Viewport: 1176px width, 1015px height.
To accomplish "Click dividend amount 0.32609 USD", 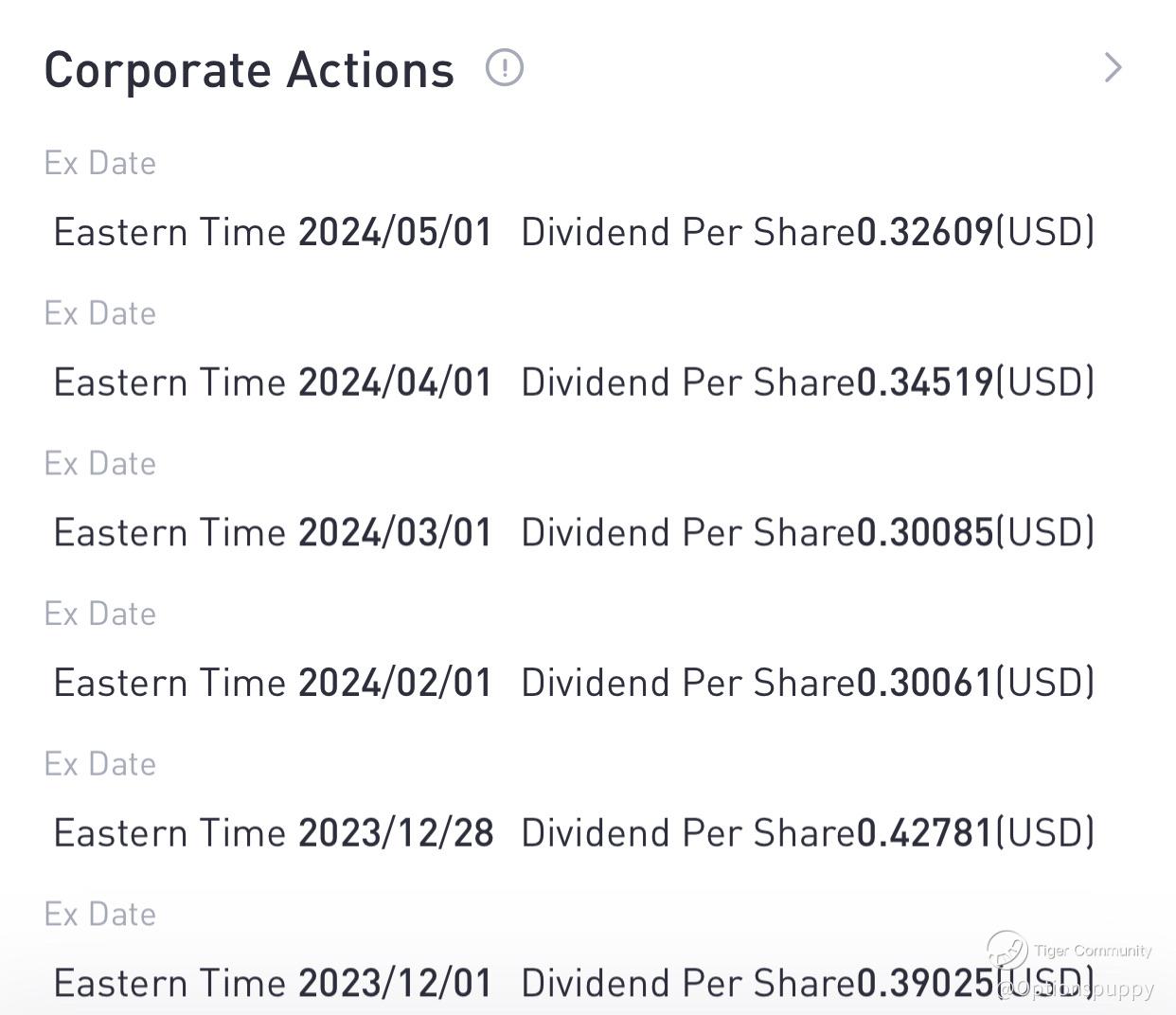I will pyautogui.click(x=975, y=232).
